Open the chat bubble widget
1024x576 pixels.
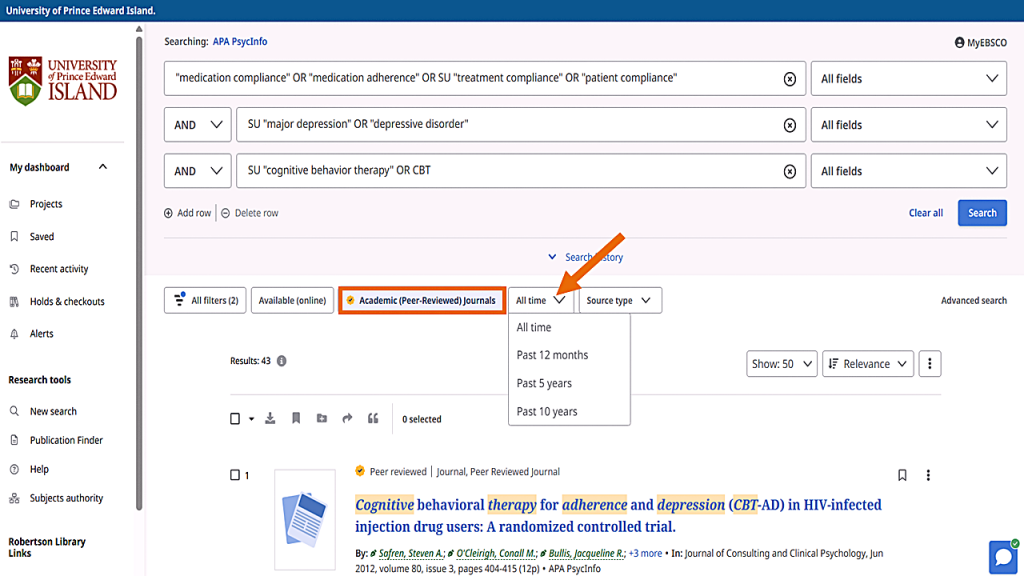coord(1002,556)
